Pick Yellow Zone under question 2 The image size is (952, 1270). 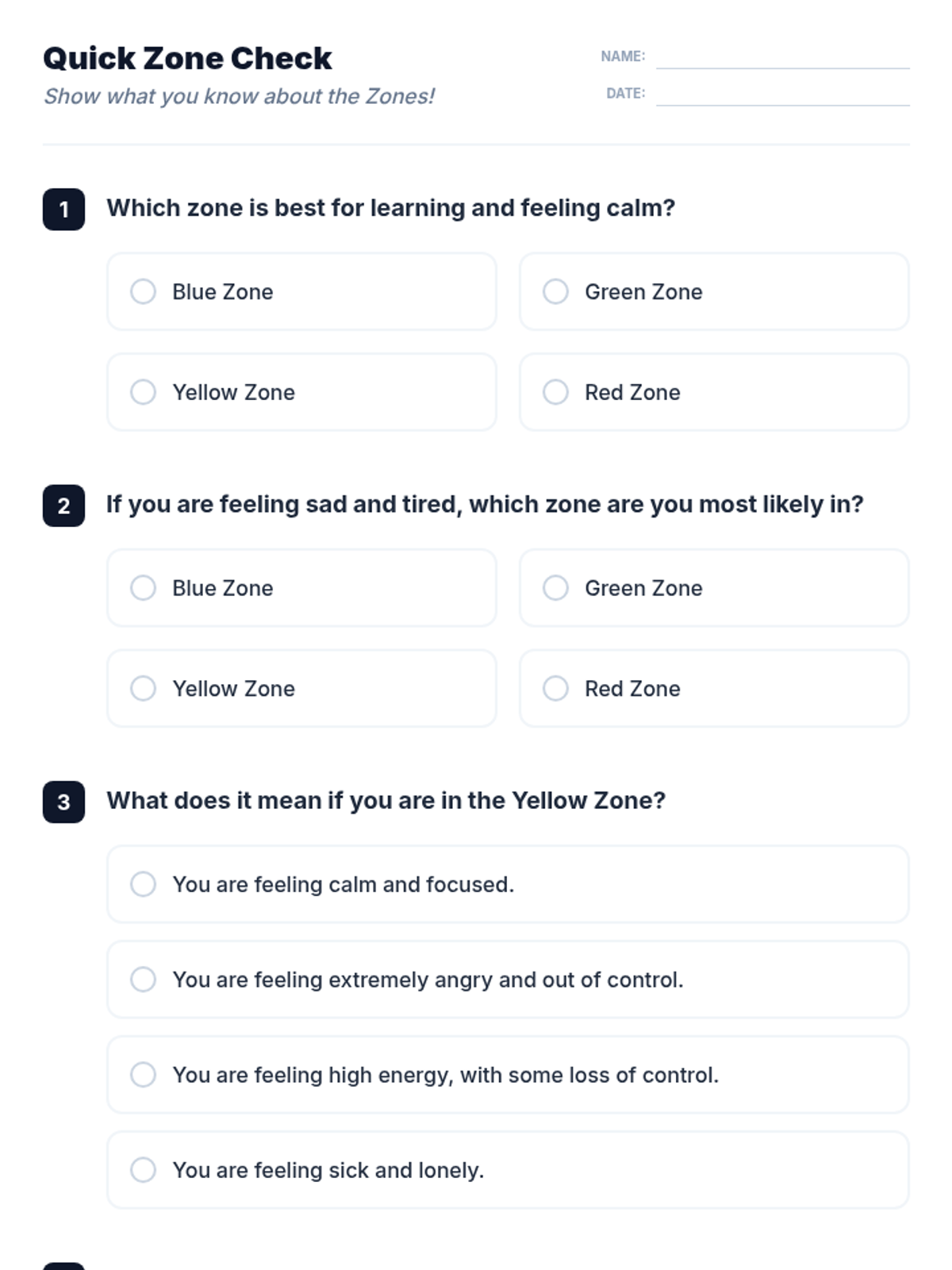(x=144, y=688)
